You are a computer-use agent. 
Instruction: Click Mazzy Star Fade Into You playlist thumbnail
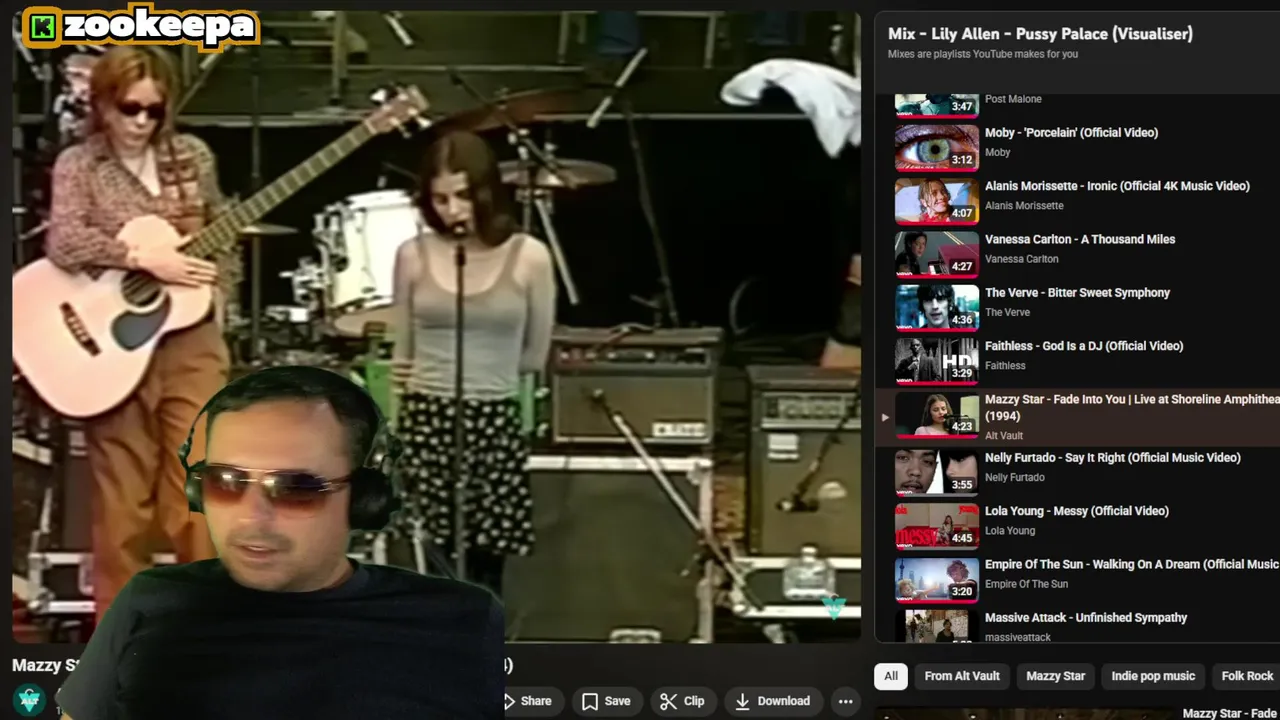pyautogui.click(x=937, y=415)
